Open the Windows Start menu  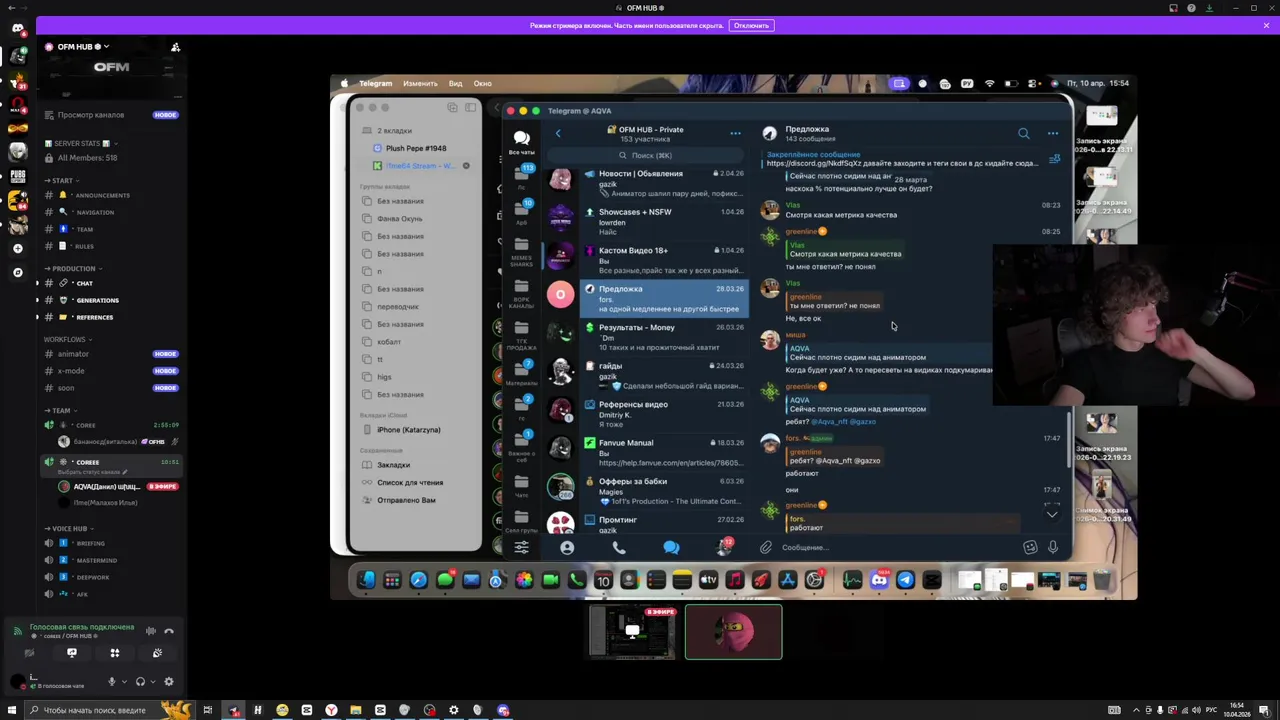[12, 710]
